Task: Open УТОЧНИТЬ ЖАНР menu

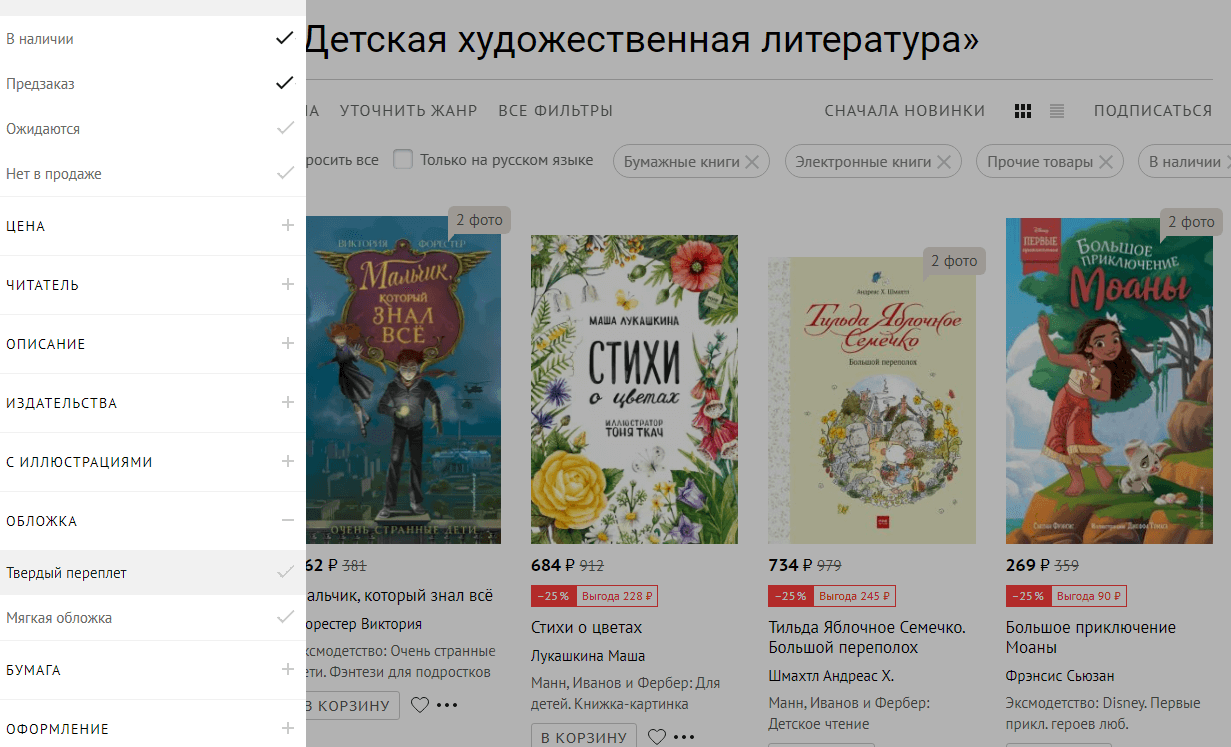Action: [409, 111]
